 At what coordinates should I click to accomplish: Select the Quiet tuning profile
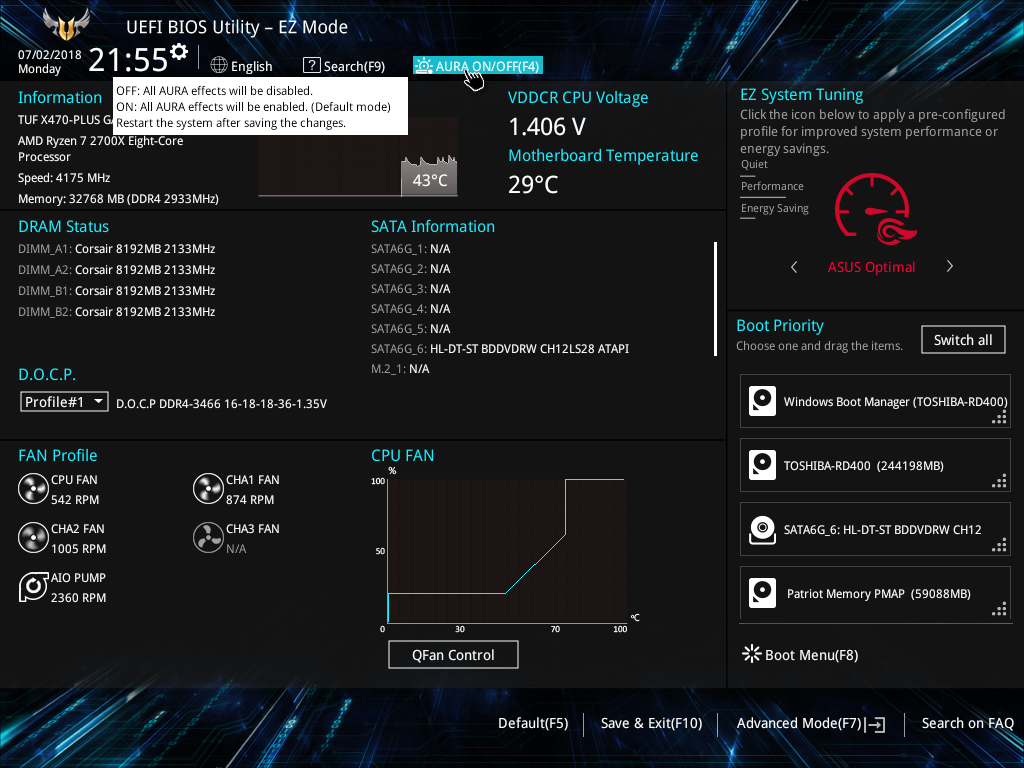(754, 165)
